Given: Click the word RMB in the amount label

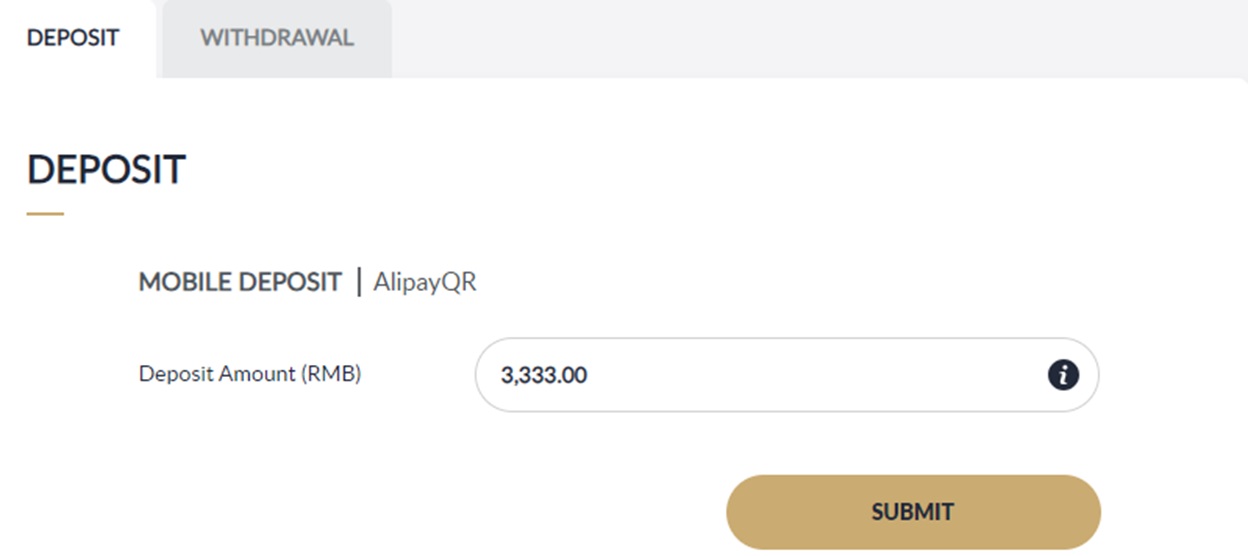Looking at the screenshot, I should [x=335, y=374].
